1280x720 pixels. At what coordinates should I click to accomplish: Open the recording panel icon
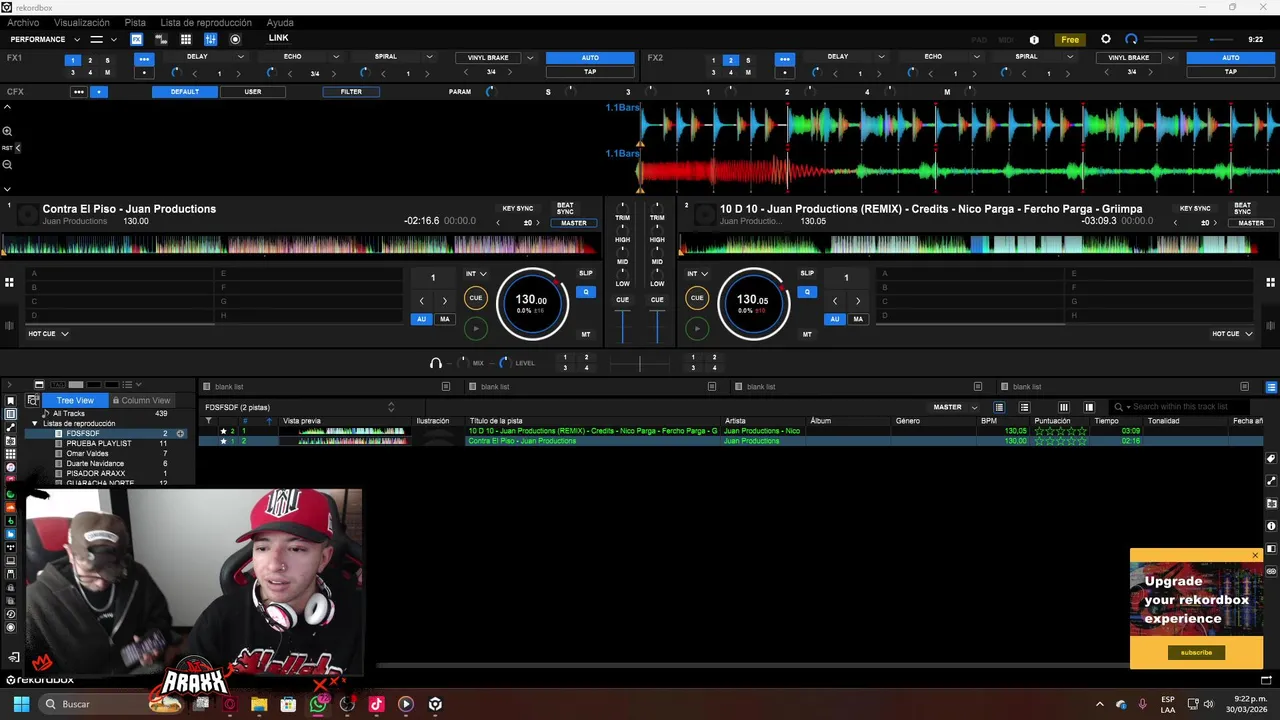[235, 39]
